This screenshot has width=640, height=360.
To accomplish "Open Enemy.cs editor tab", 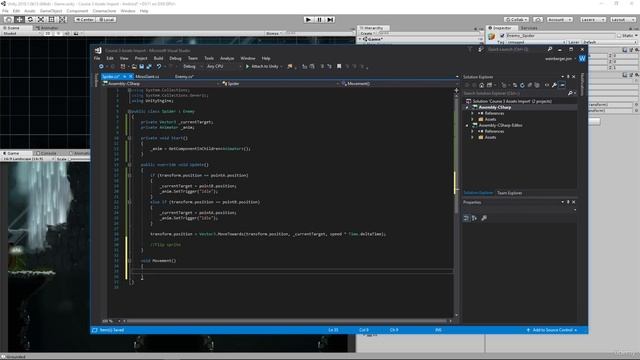I will [184, 76].
